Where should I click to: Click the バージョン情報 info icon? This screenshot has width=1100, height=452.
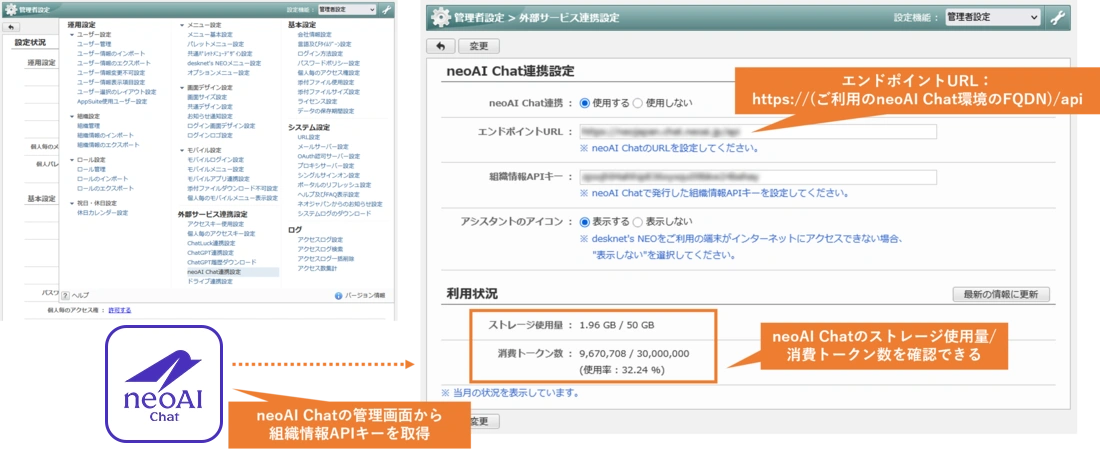tap(339, 295)
